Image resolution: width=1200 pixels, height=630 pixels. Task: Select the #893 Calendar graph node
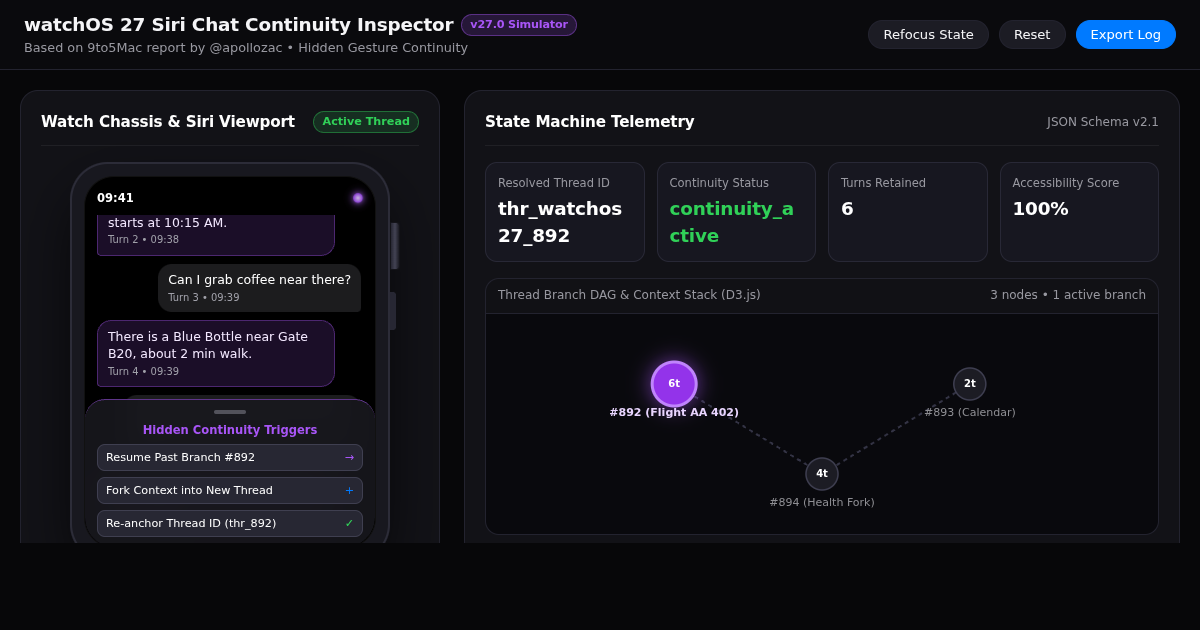970,384
